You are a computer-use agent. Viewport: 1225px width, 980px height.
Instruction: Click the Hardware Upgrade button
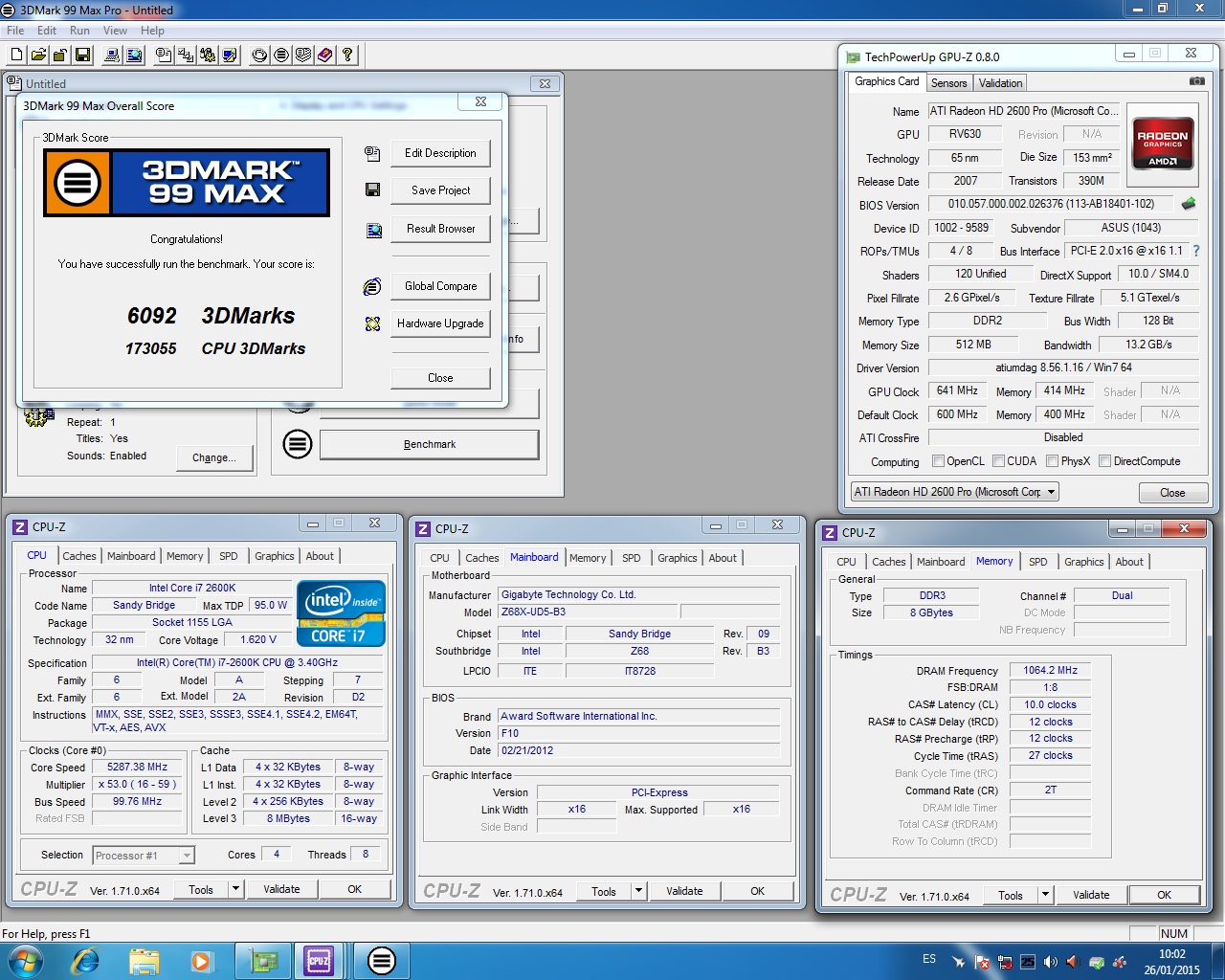[x=440, y=323]
